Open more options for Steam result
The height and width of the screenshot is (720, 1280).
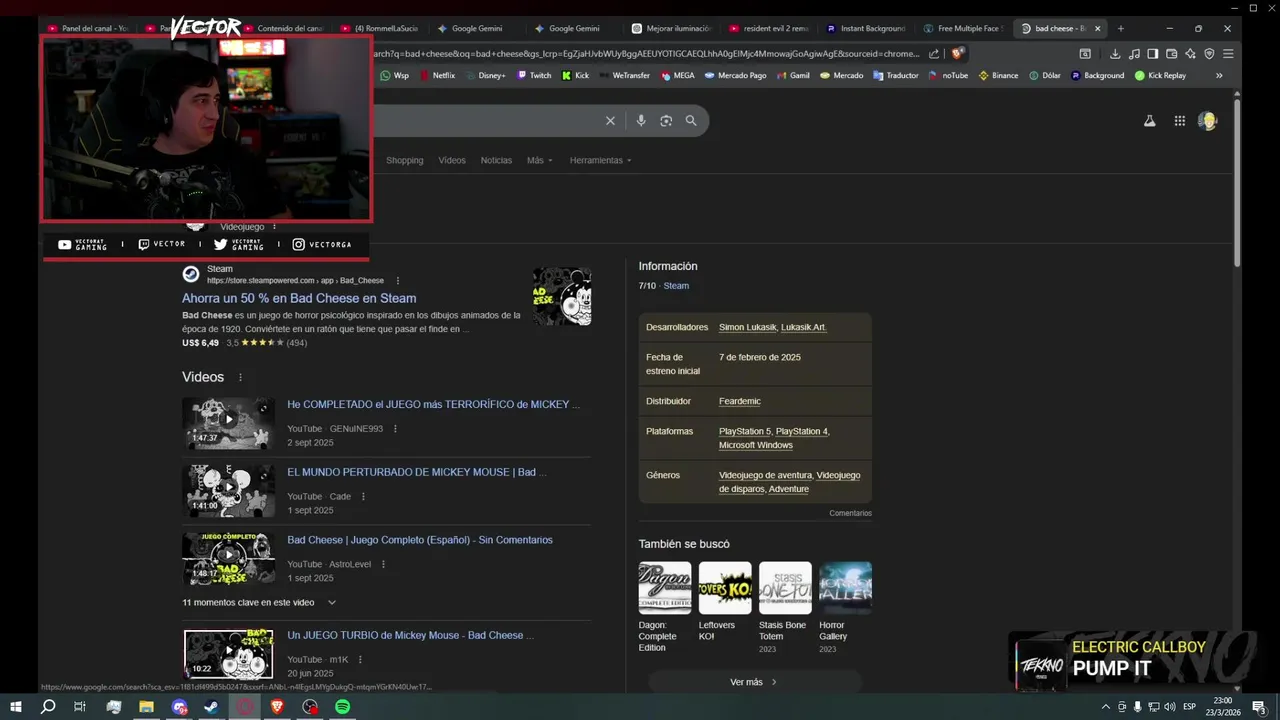click(398, 281)
